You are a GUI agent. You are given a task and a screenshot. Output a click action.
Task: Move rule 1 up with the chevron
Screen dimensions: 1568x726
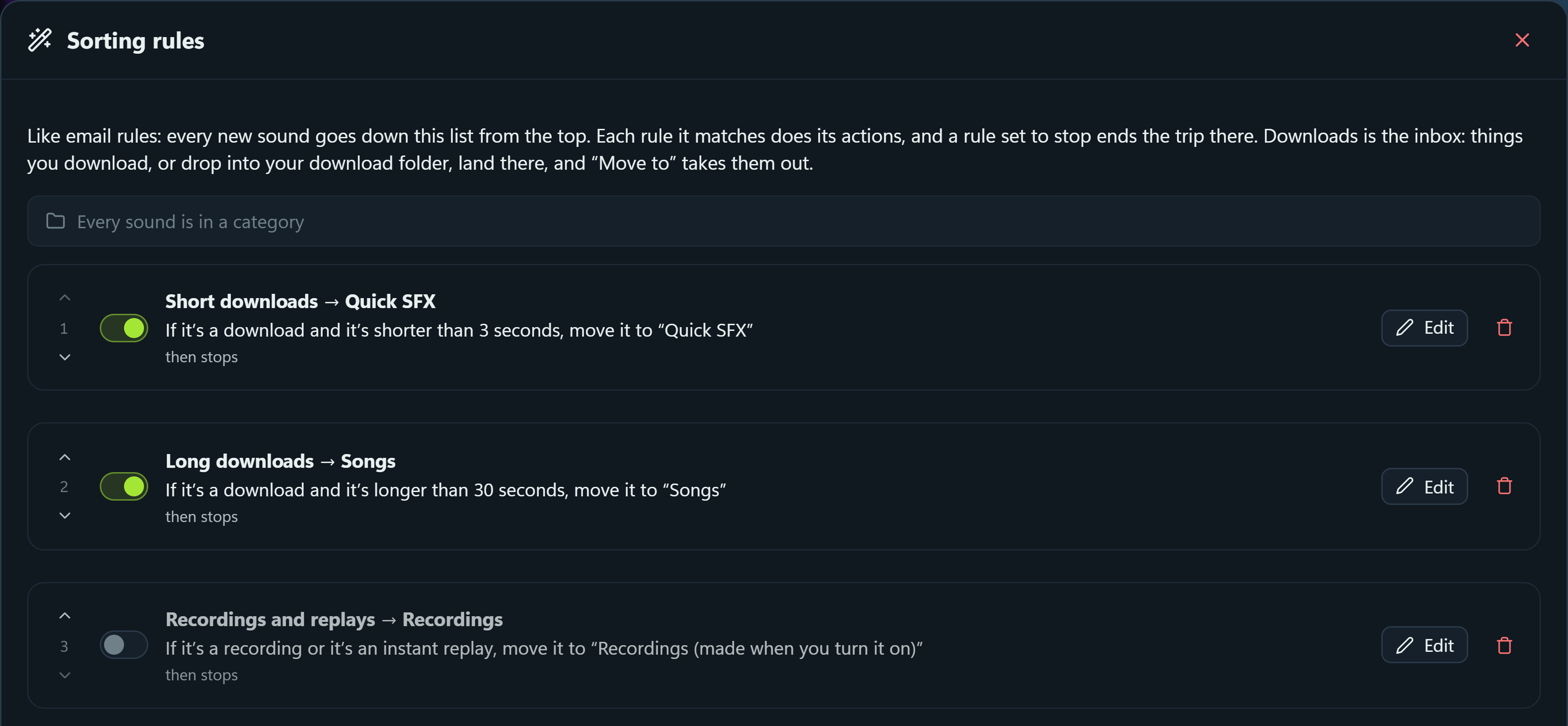[65, 298]
